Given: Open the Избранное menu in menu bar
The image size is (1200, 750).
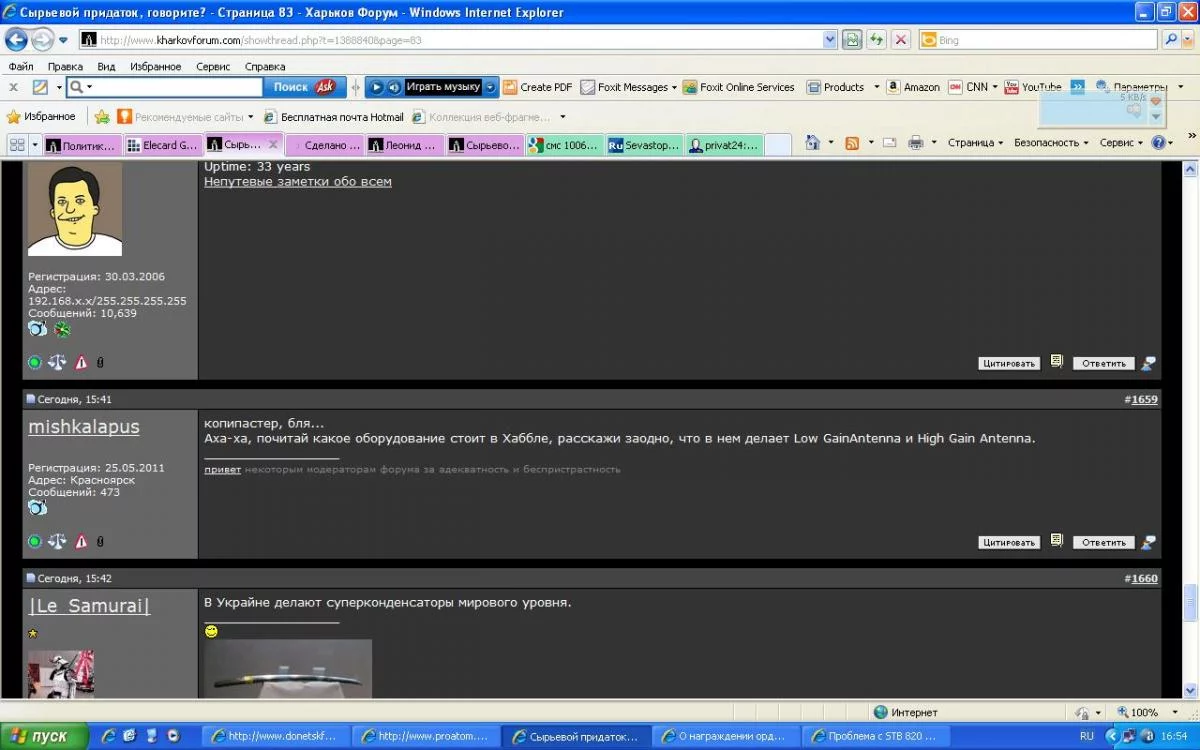Looking at the screenshot, I should (155, 66).
